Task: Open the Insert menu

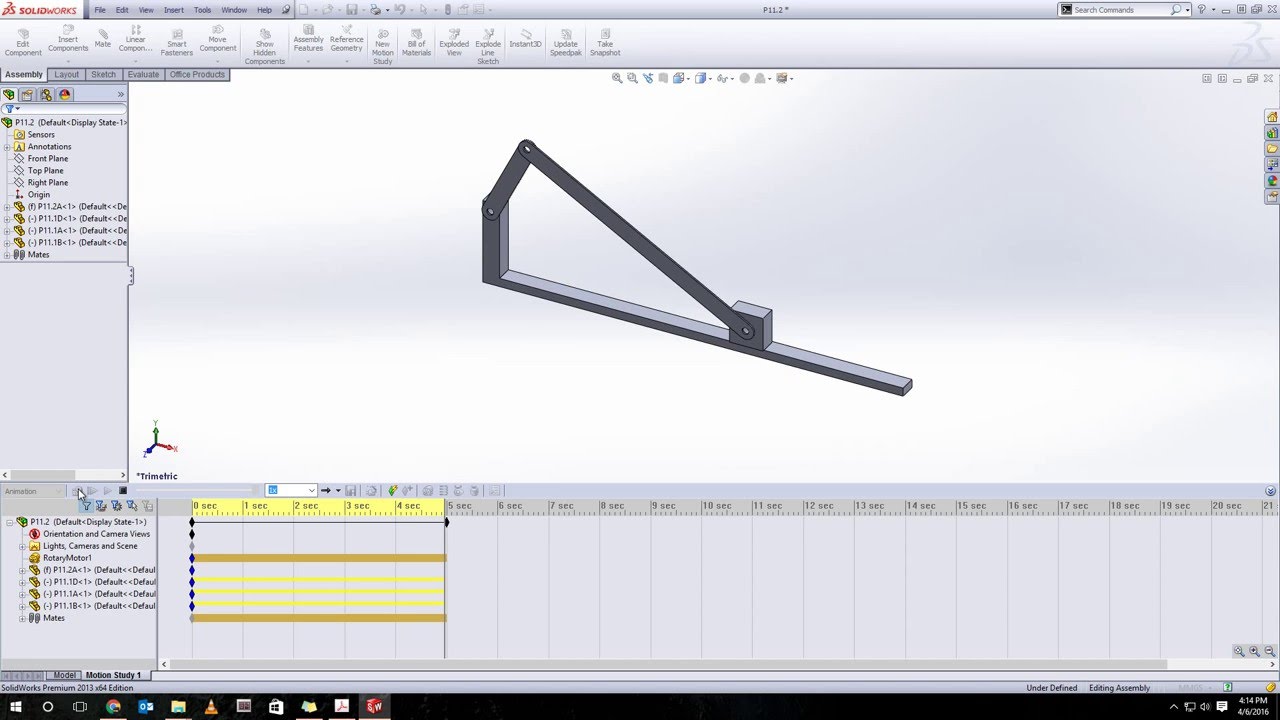Action: pyautogui.click(x=174, y=10)
